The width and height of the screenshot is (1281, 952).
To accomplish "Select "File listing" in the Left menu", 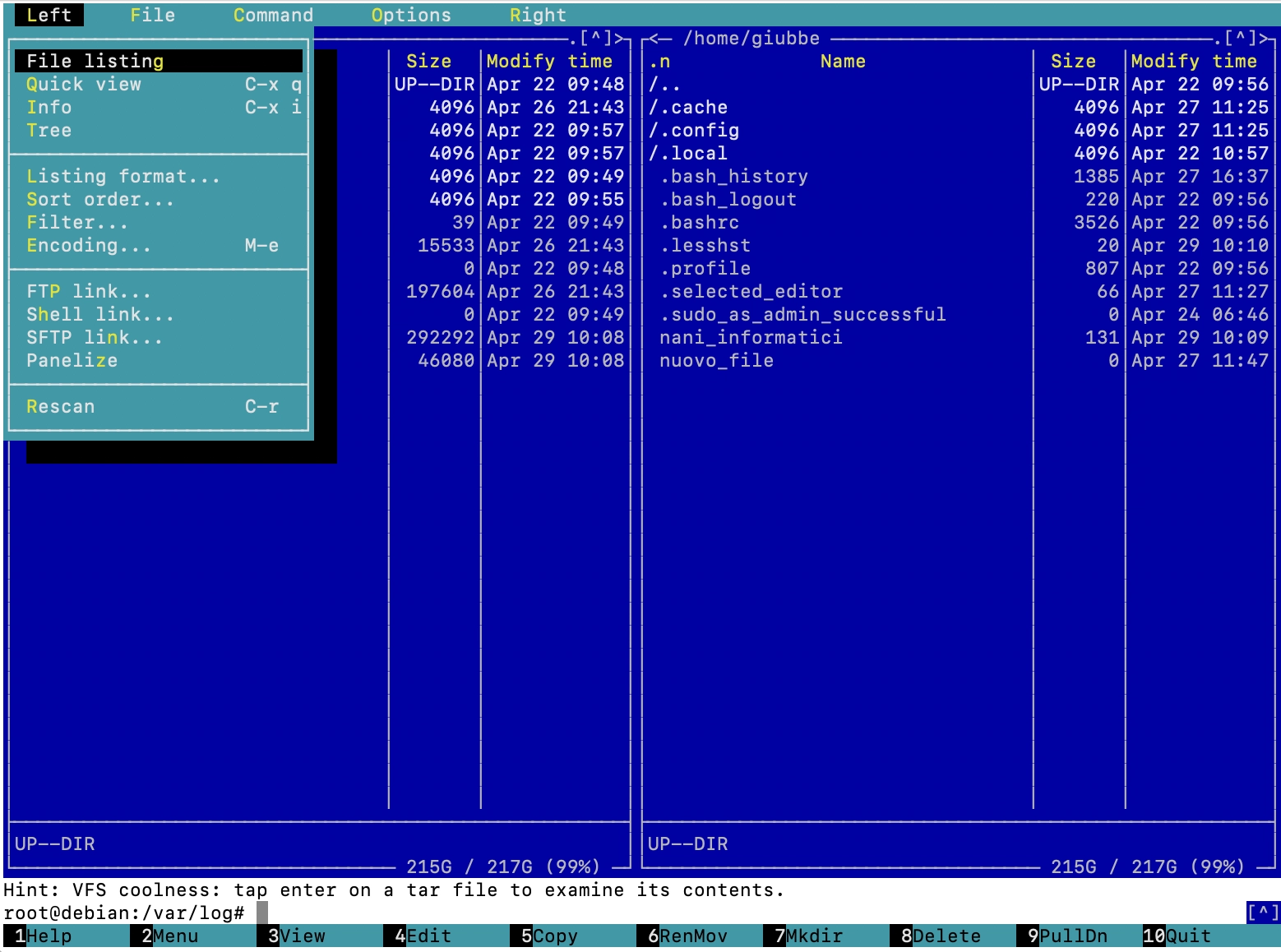I will pos(94,60).
